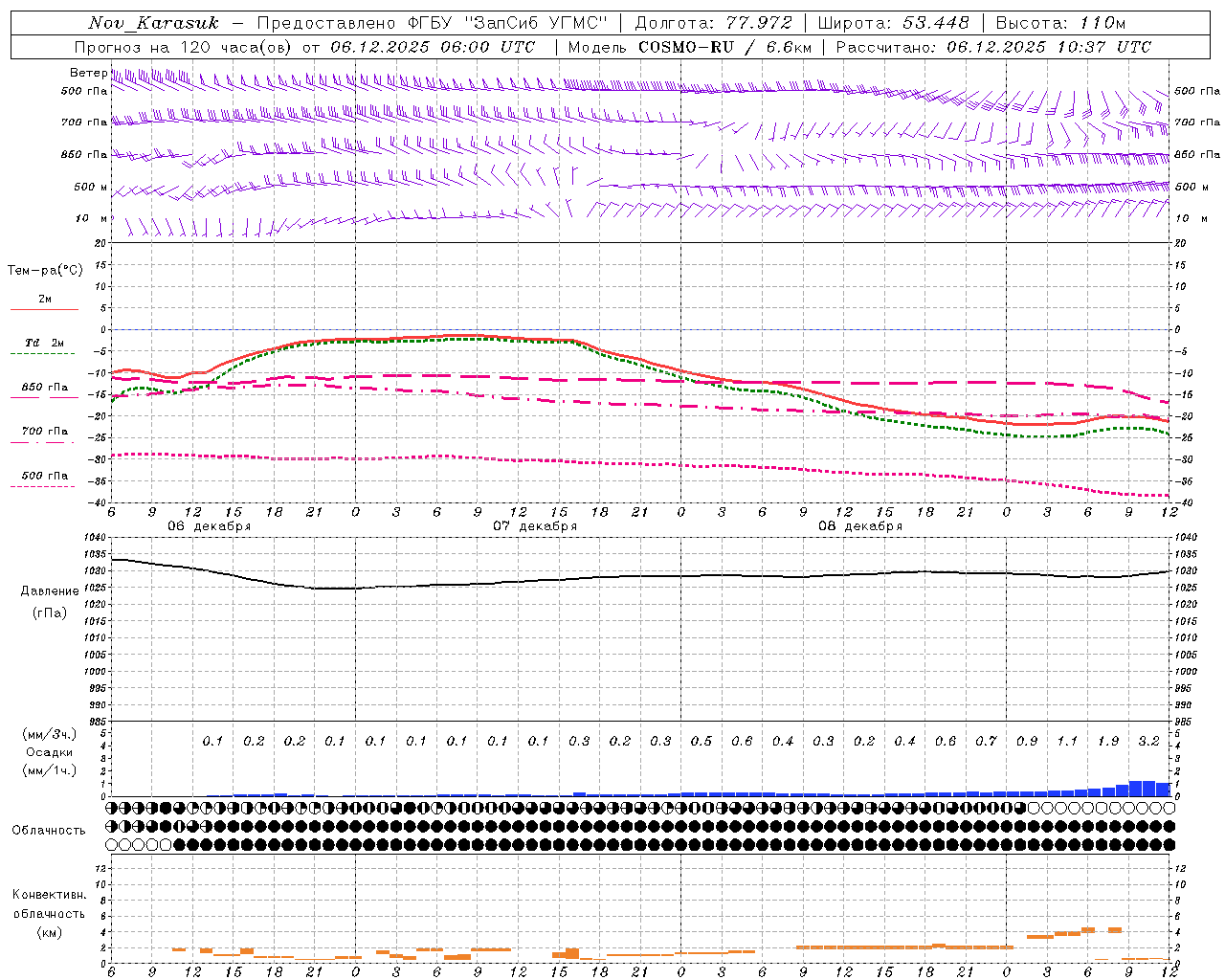
Task: Click the precipitation value 0.7
Action: coord(986,742)
